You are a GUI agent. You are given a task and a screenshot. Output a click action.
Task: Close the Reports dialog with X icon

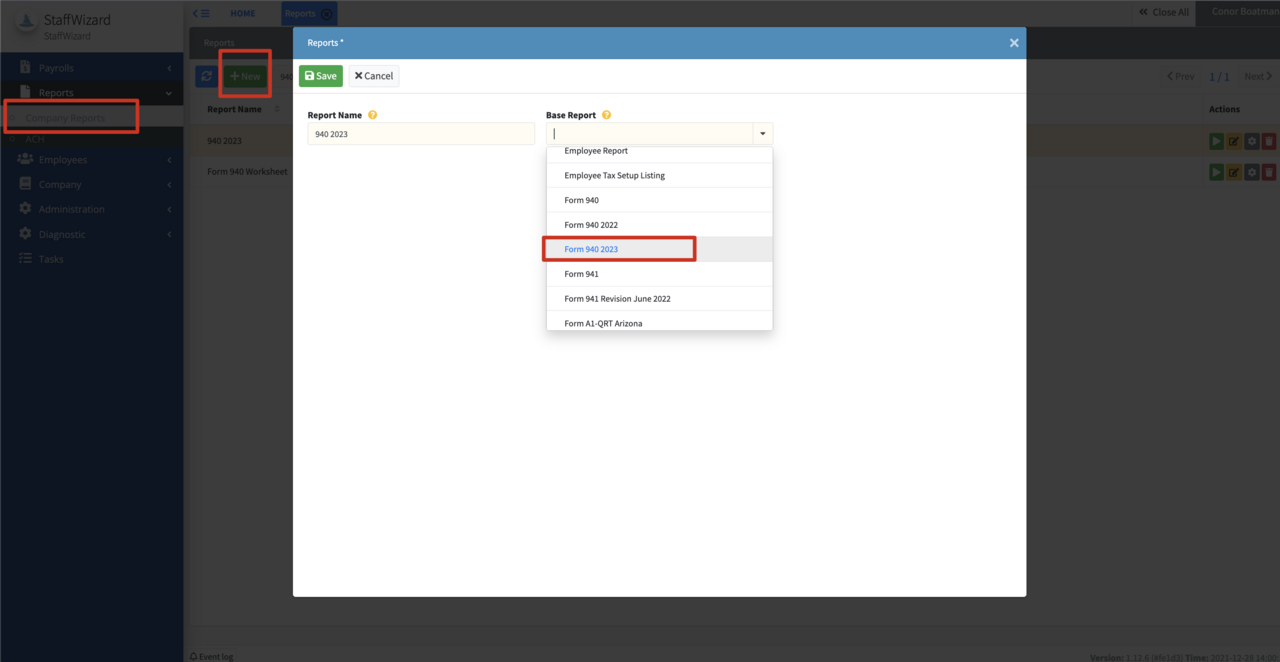1014,43
